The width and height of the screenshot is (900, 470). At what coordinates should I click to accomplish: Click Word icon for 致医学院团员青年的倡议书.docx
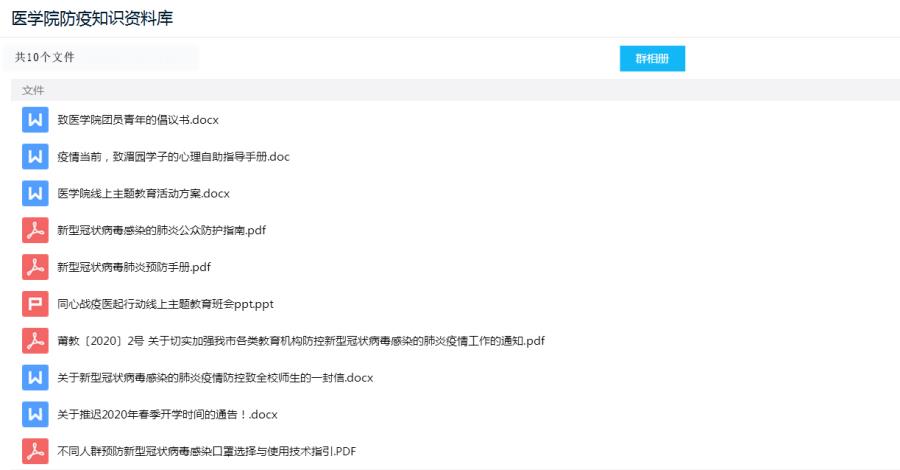click(35, 120)
